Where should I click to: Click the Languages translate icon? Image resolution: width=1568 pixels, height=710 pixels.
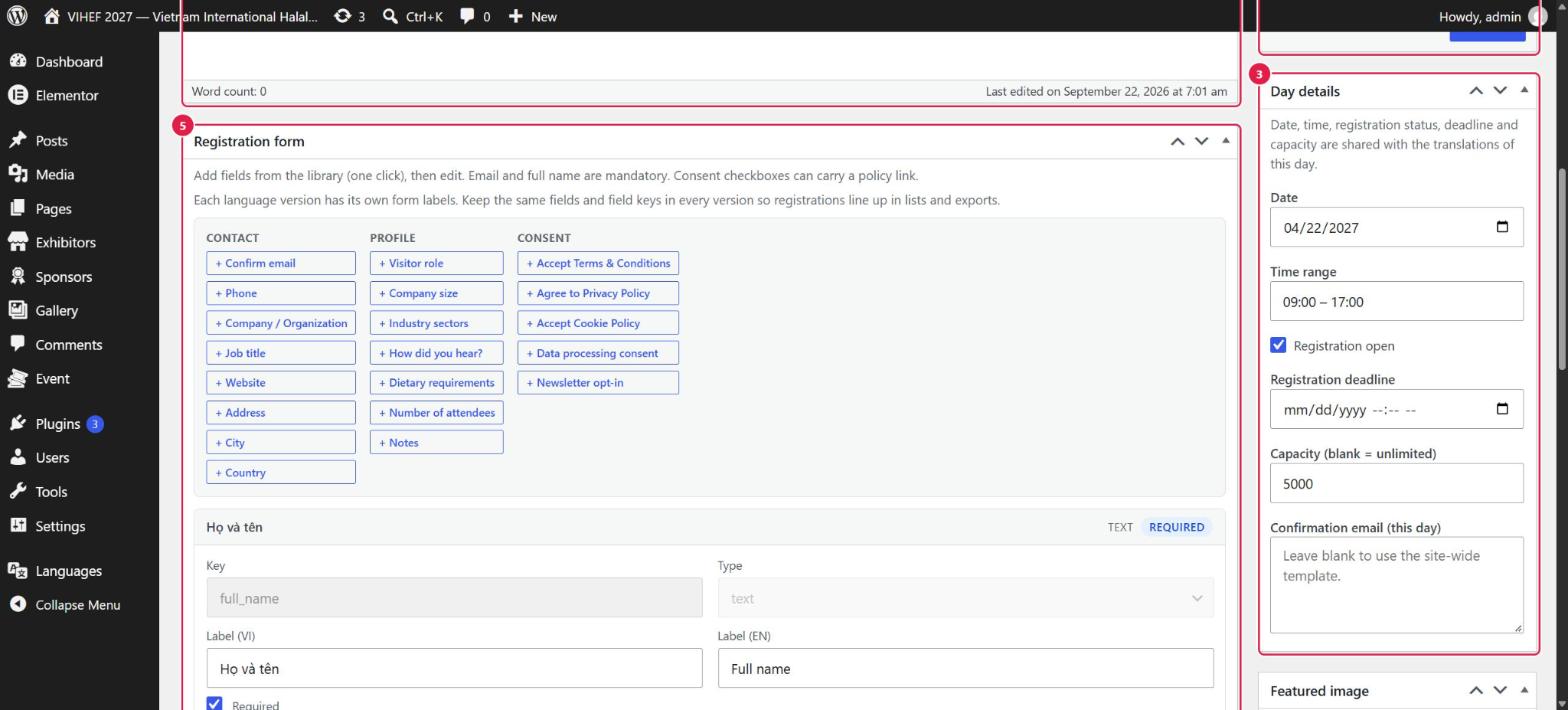click(x=17, y=570)
